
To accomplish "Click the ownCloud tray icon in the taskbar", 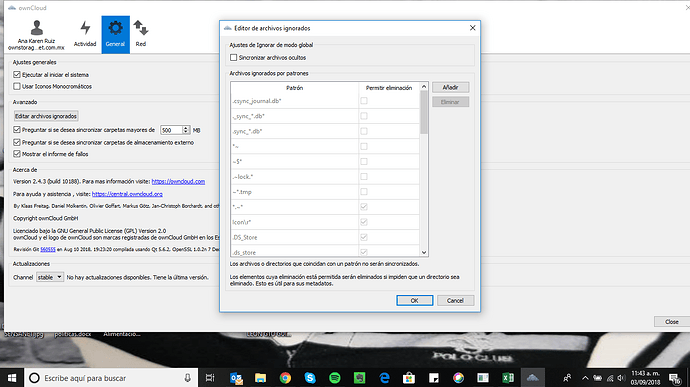I will point(532,378).
